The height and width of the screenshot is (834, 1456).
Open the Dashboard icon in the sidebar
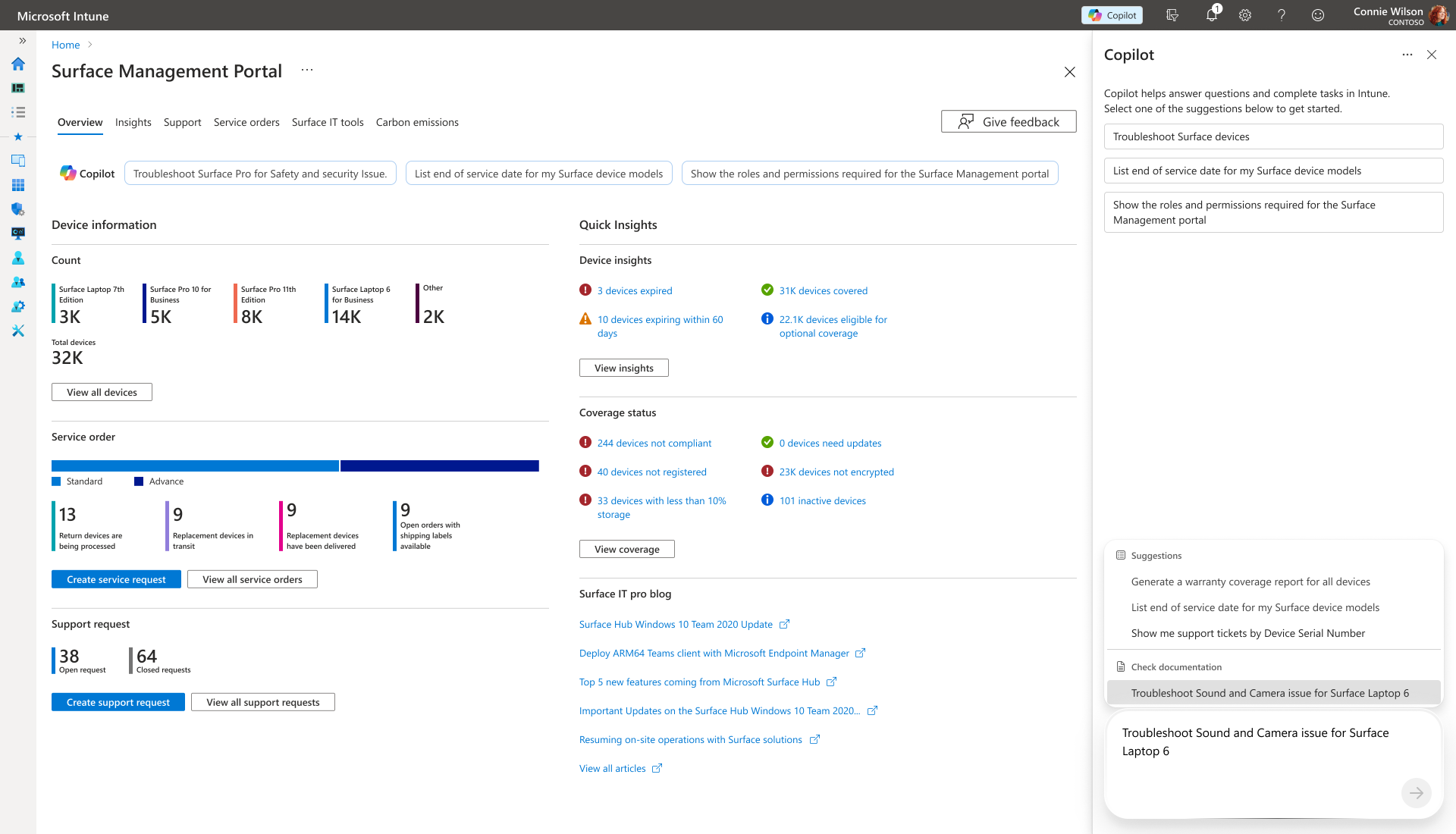(x=18, y=88)
